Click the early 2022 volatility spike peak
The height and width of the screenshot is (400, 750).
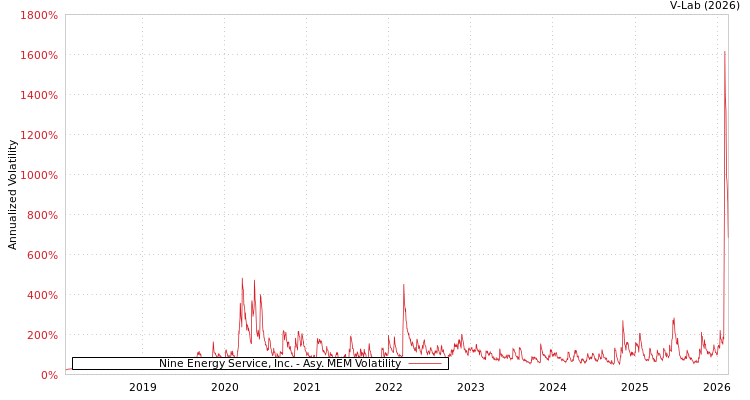(x=404, y=285)
